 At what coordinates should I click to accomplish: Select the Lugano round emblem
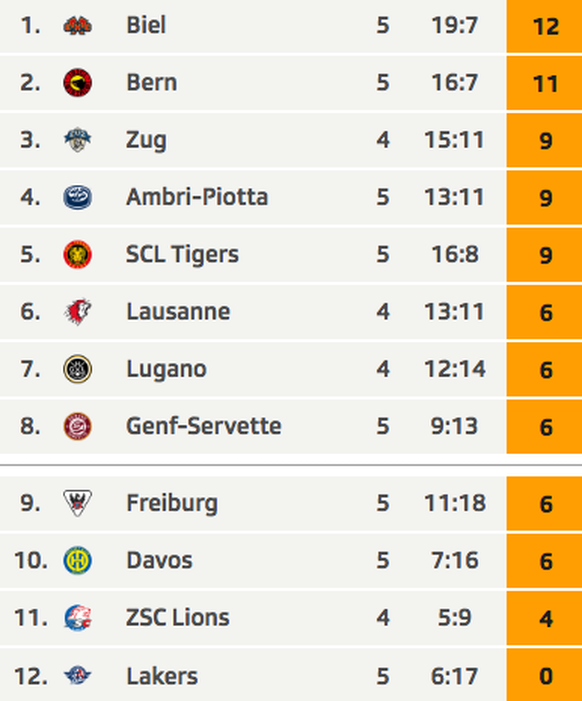tap(77, 369)
